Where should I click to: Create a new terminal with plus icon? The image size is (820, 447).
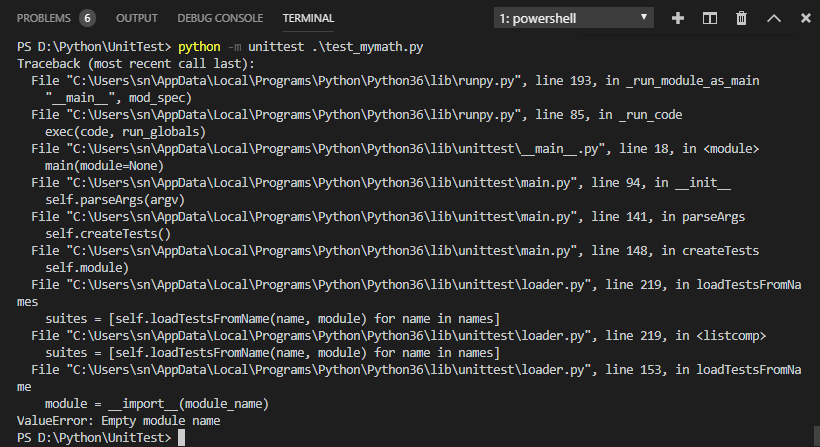pyautogui.click(x=678, y=18)
